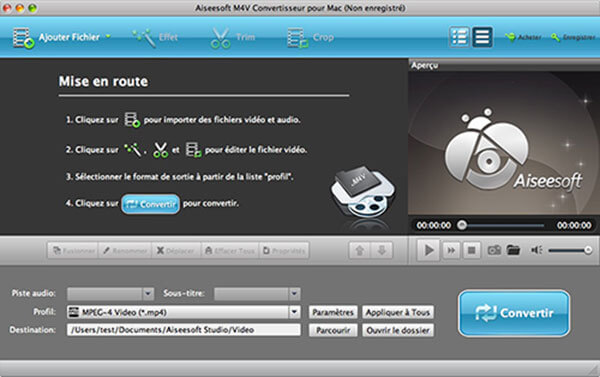The height and width of the screenshot is (377, 600).
Task: Click the Parcourir browse button
Action: click(333, 330)
